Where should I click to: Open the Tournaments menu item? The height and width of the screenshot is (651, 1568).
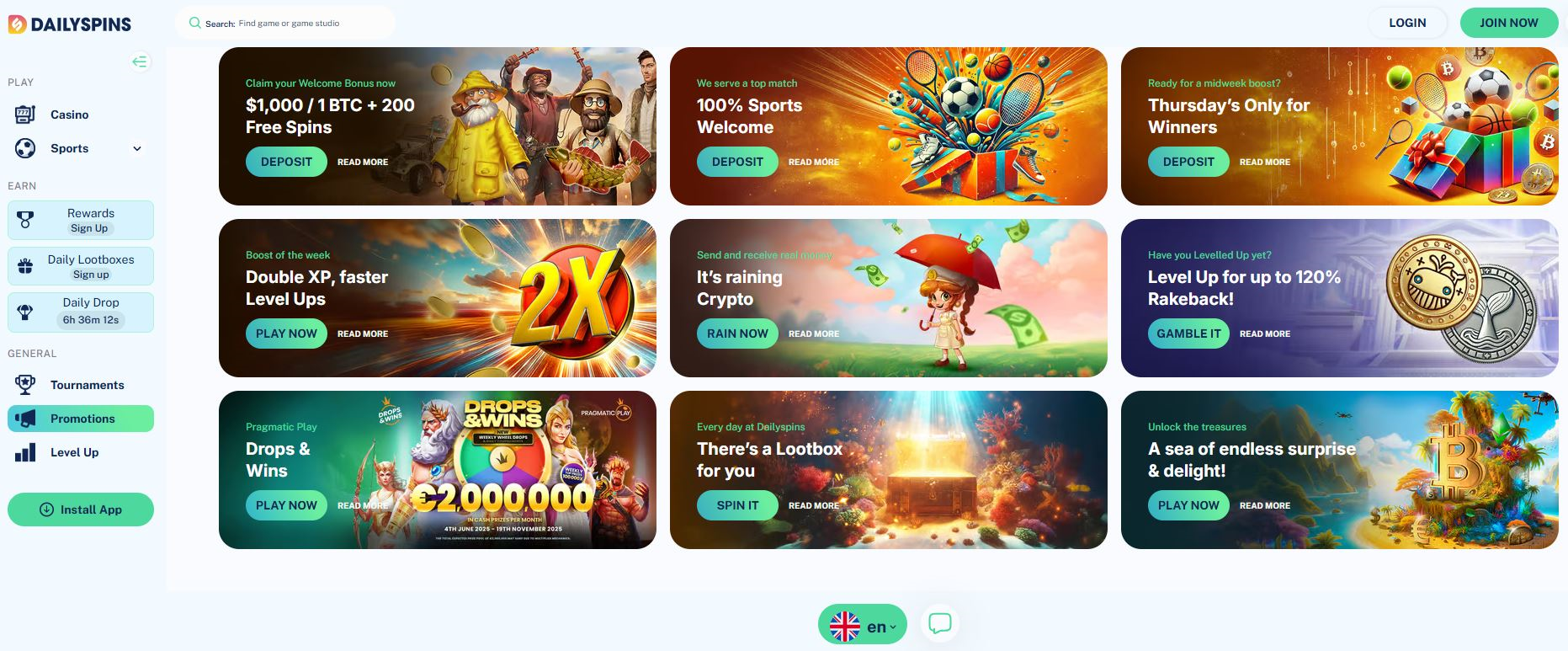(81, 385)
